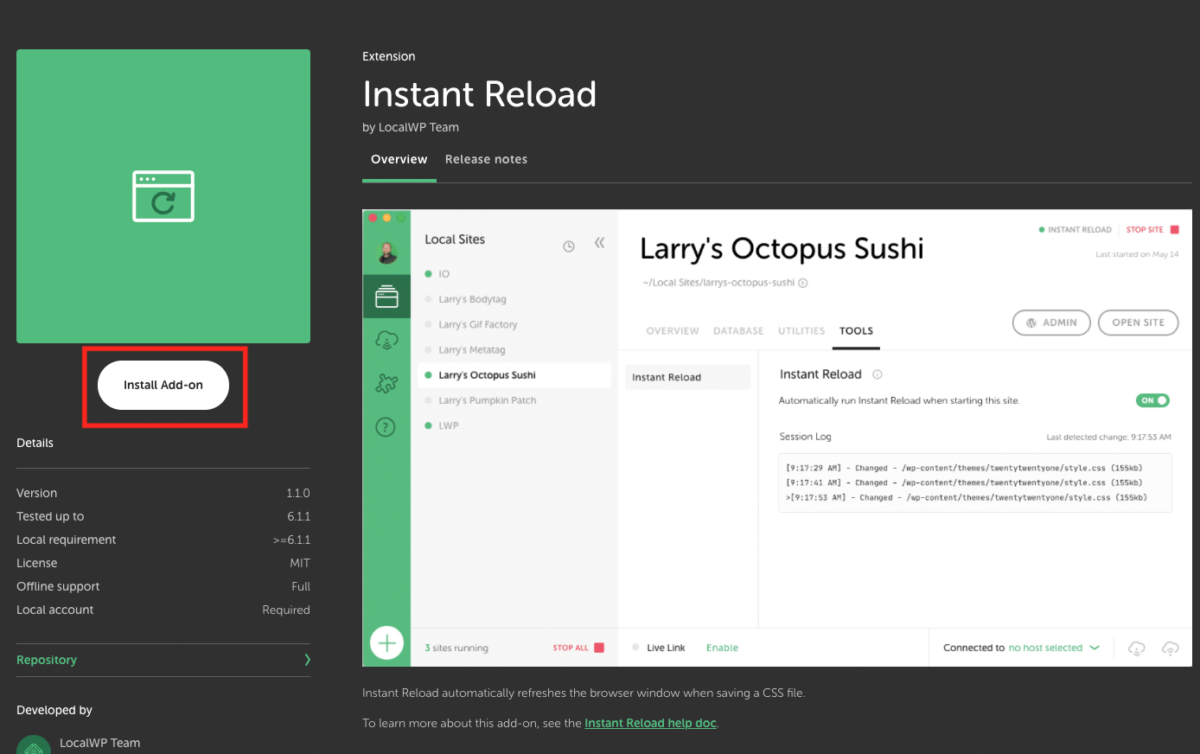The image size is (1200, 754).
Task: Click the Offline support Full row
Action: pyautogui.click(x=163, y=586)
